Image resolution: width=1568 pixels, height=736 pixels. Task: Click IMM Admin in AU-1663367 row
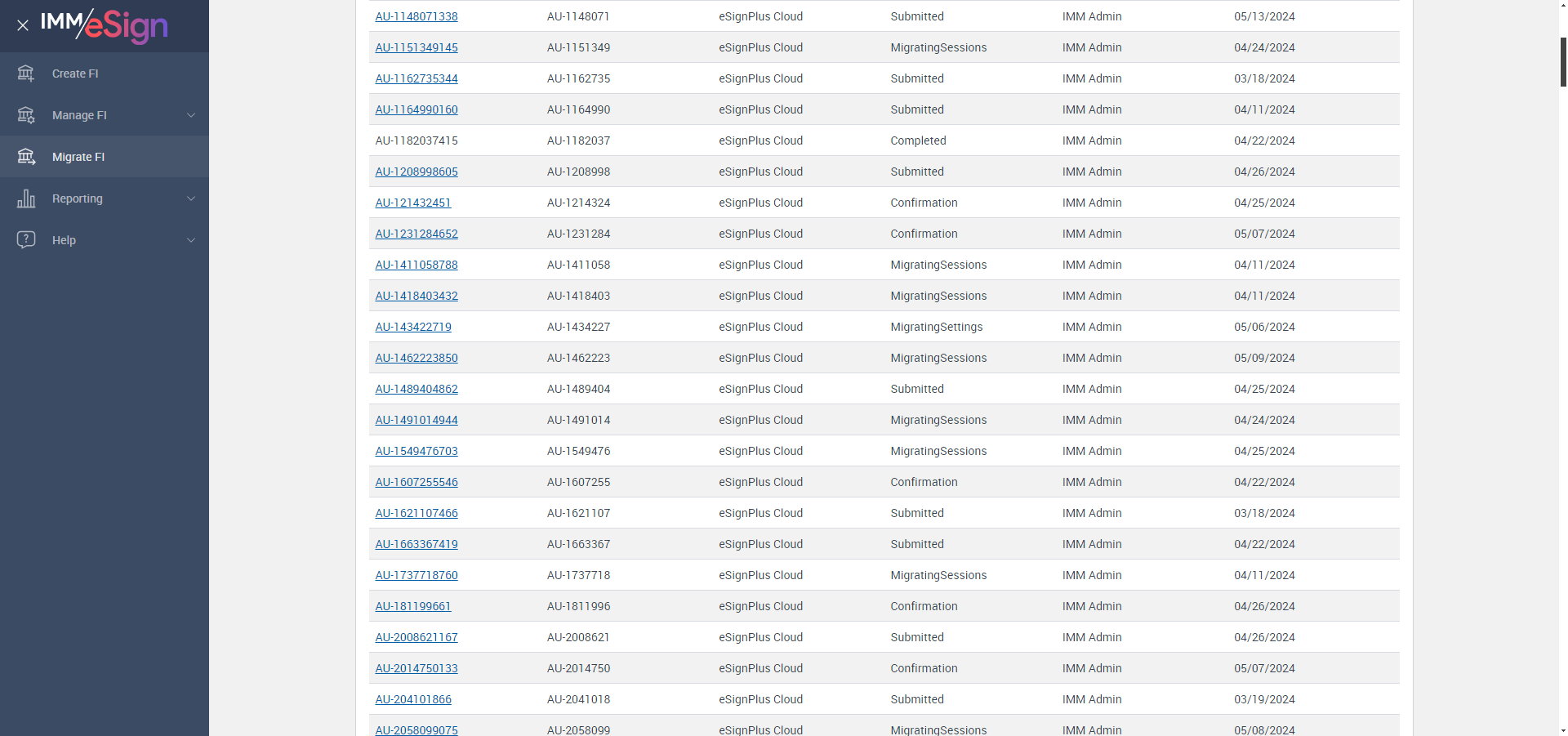pos(1092,544)
